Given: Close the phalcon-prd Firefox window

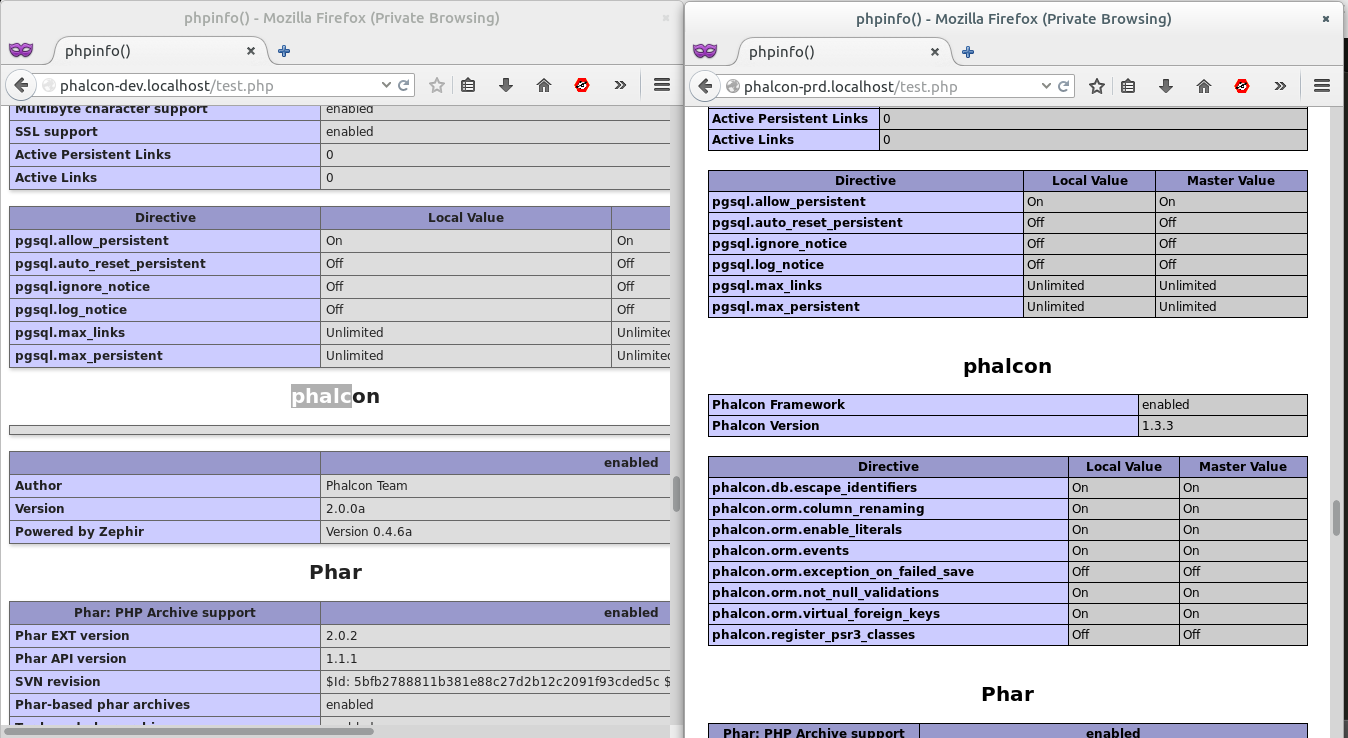Looking at the screenshot, I should tap(1326, 18).
